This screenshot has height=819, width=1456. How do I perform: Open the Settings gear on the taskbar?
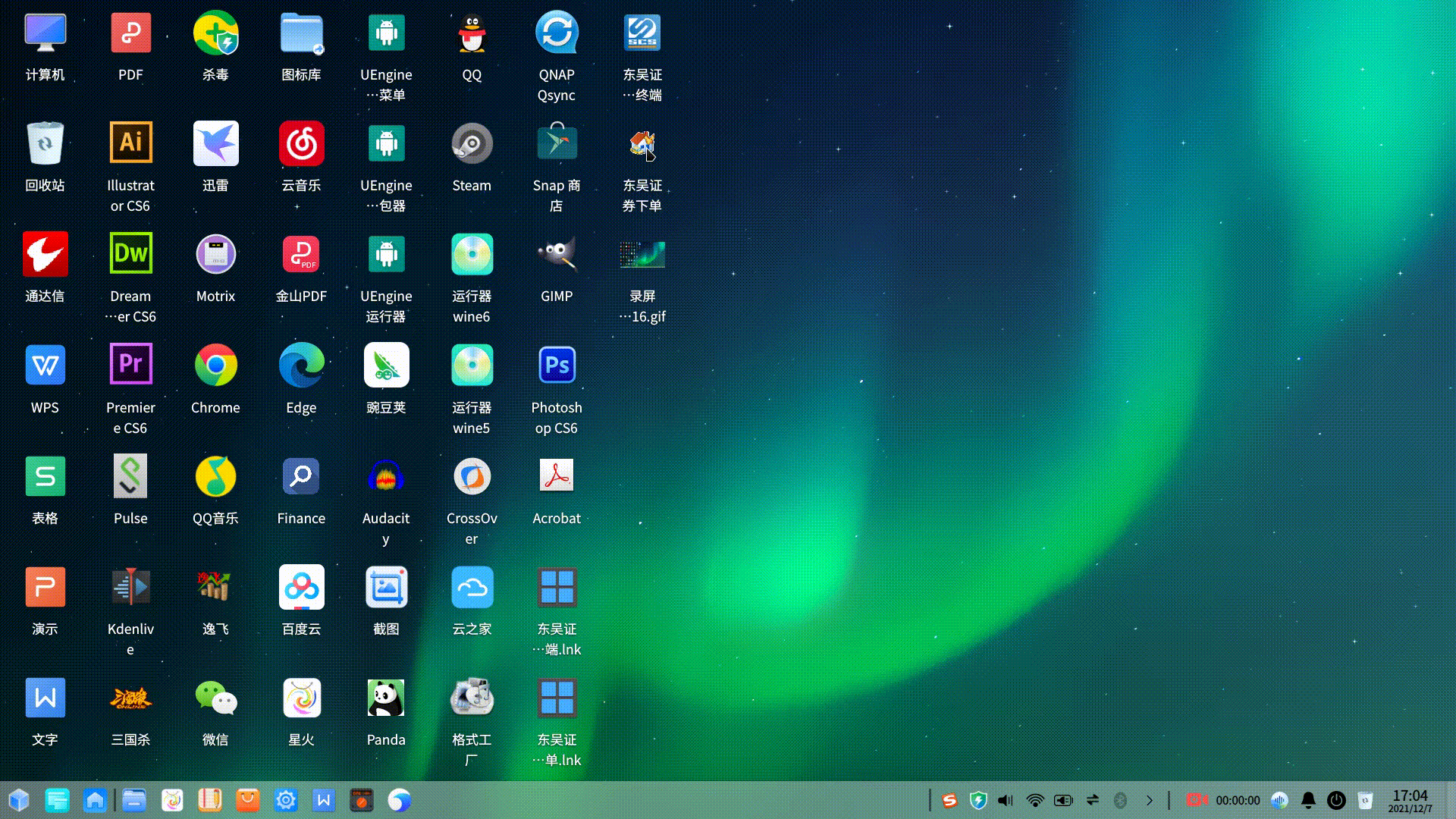285,800
